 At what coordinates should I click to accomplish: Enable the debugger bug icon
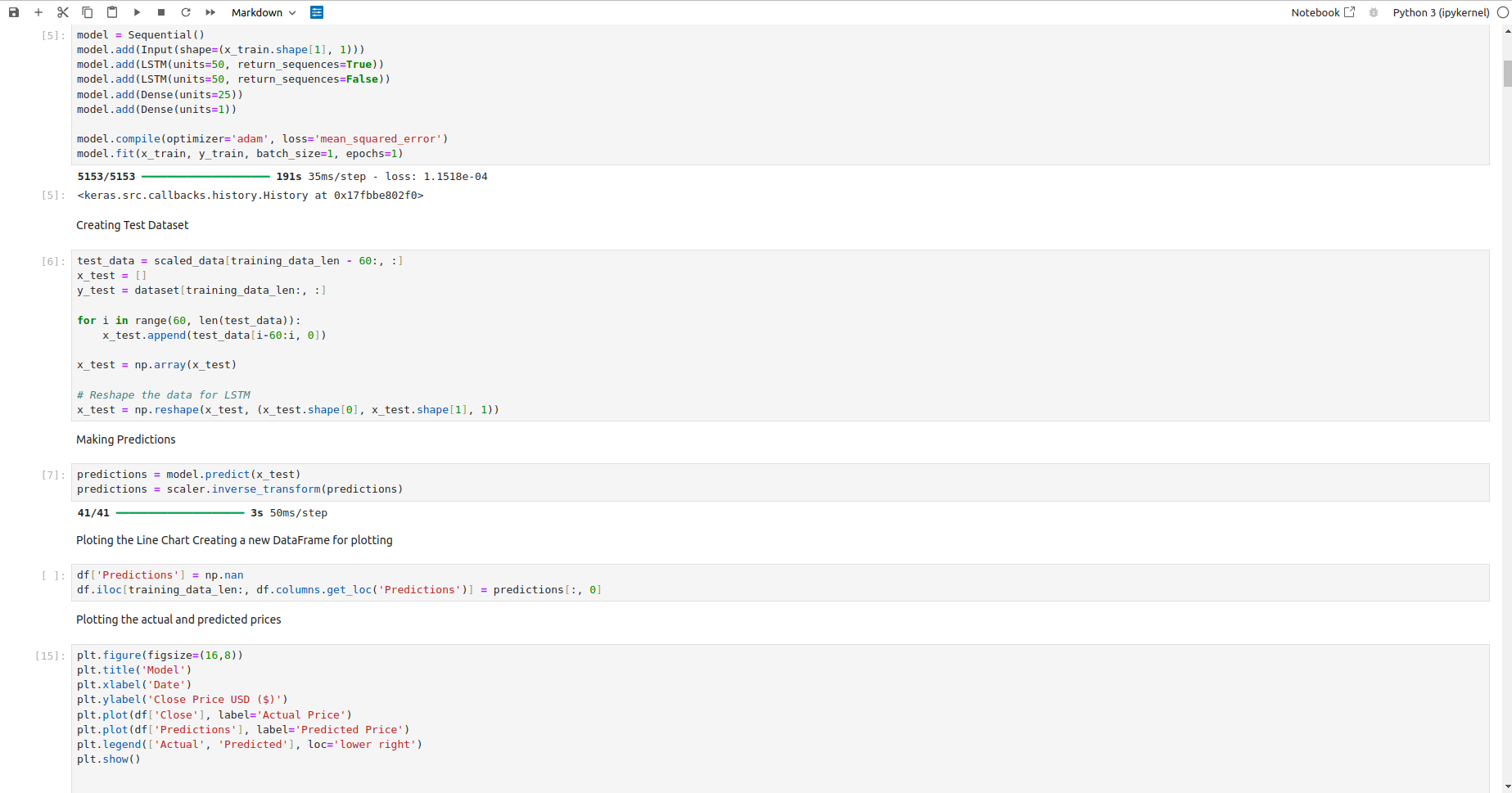pos(1374,12)
